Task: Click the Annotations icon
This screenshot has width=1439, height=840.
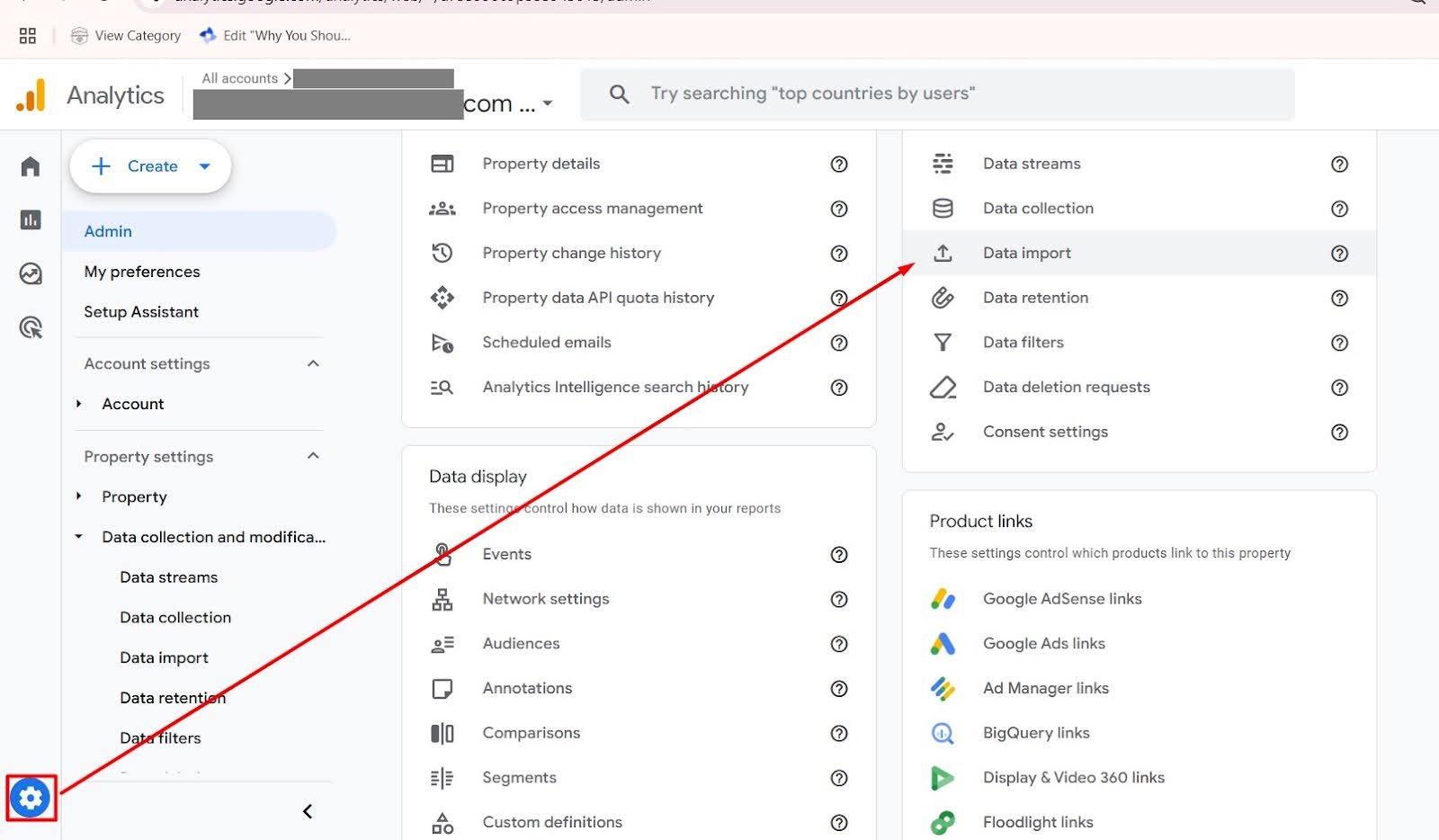Action: [x=442, y=689]
